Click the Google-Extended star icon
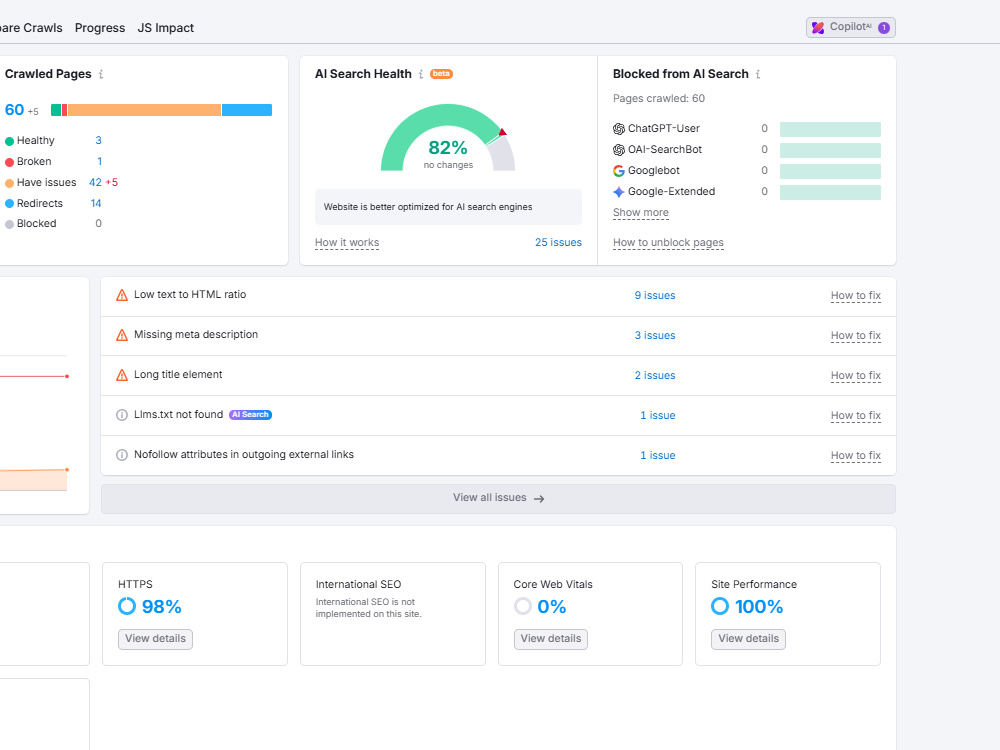Viewport: 1000px width, 750px height. [x=619, y=191]
